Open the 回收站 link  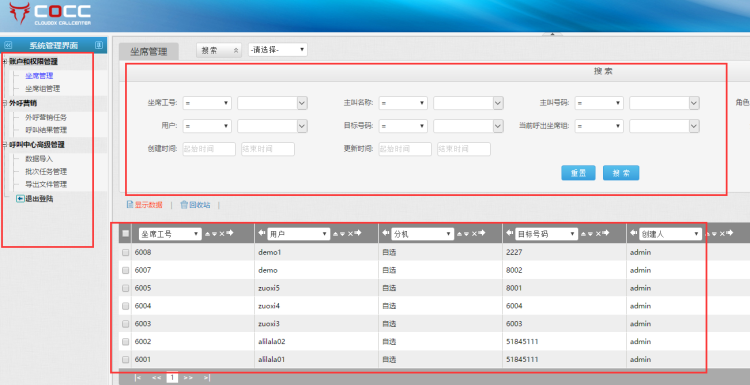pos(199,205)
